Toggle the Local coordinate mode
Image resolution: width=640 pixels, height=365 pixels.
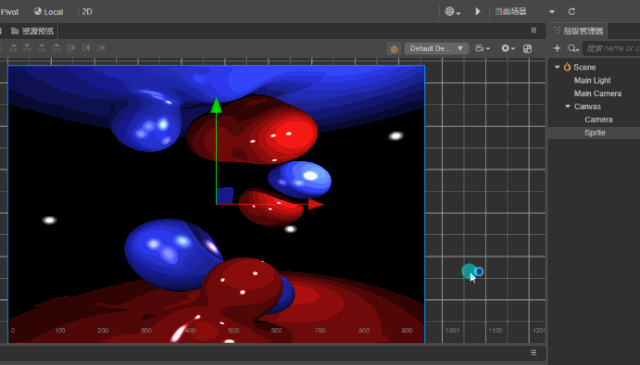tap(48, 12)
